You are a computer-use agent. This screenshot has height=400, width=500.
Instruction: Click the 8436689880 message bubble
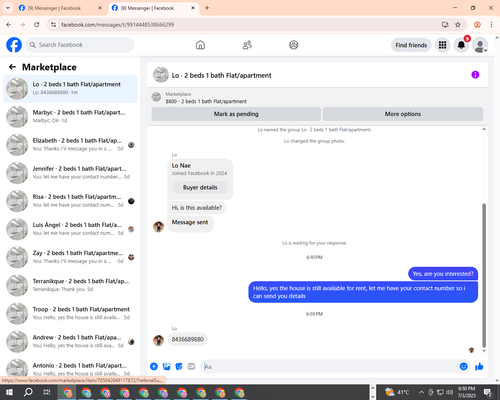(x=188, y=339)
